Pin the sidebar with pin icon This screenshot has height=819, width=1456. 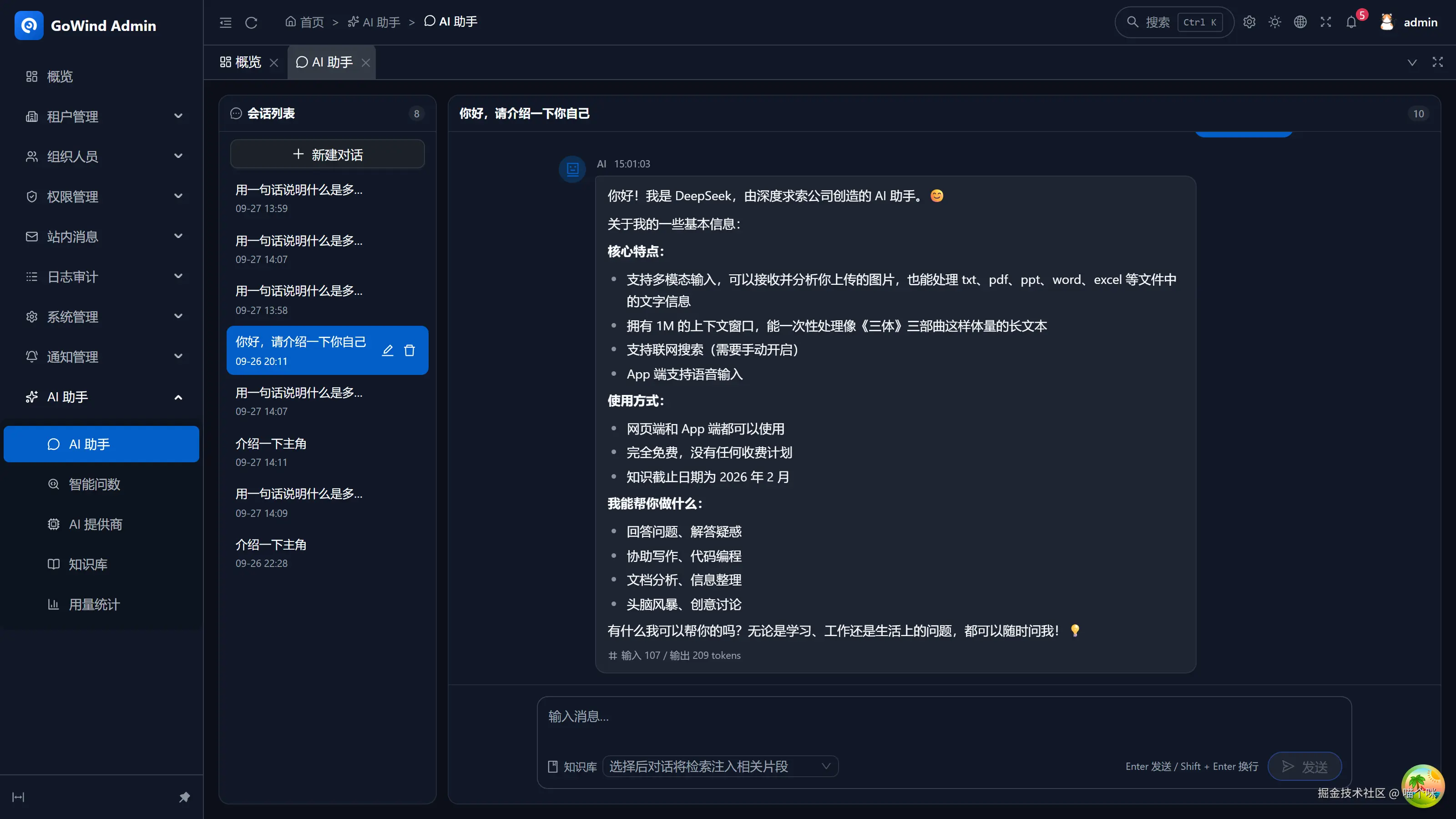click(184, 797)
